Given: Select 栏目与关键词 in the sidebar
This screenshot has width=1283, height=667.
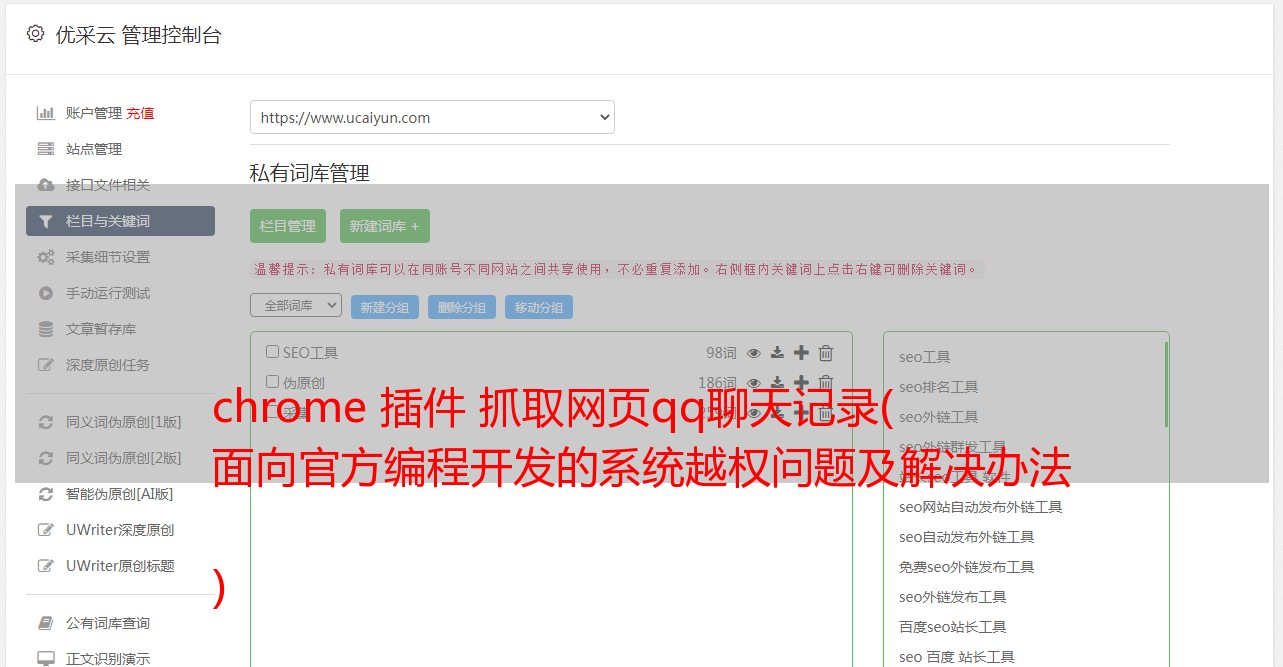Looking at the screenshot, I should (120, 221).
